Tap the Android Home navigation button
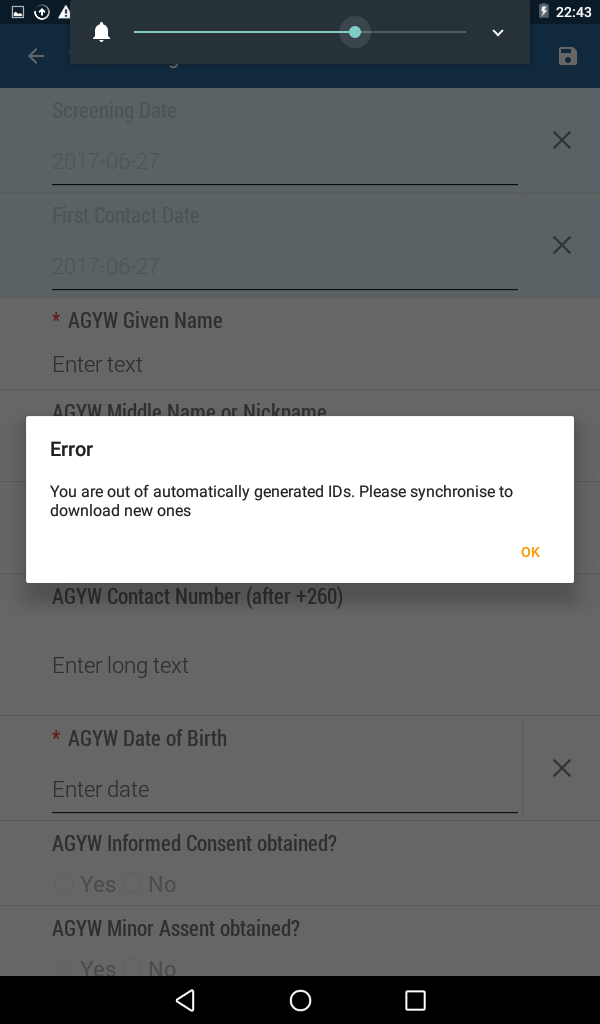 click(x=300, y=1000)
